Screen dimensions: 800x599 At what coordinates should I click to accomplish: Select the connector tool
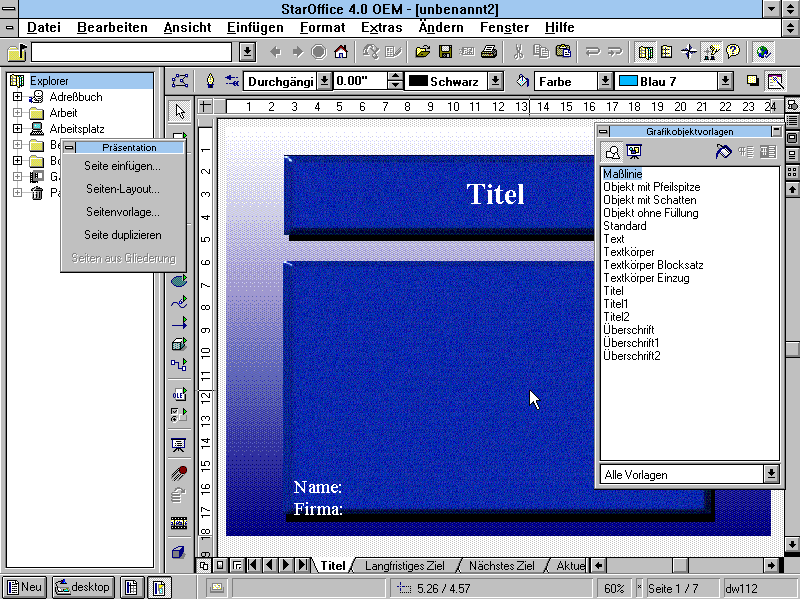click(x=179, y=365)
